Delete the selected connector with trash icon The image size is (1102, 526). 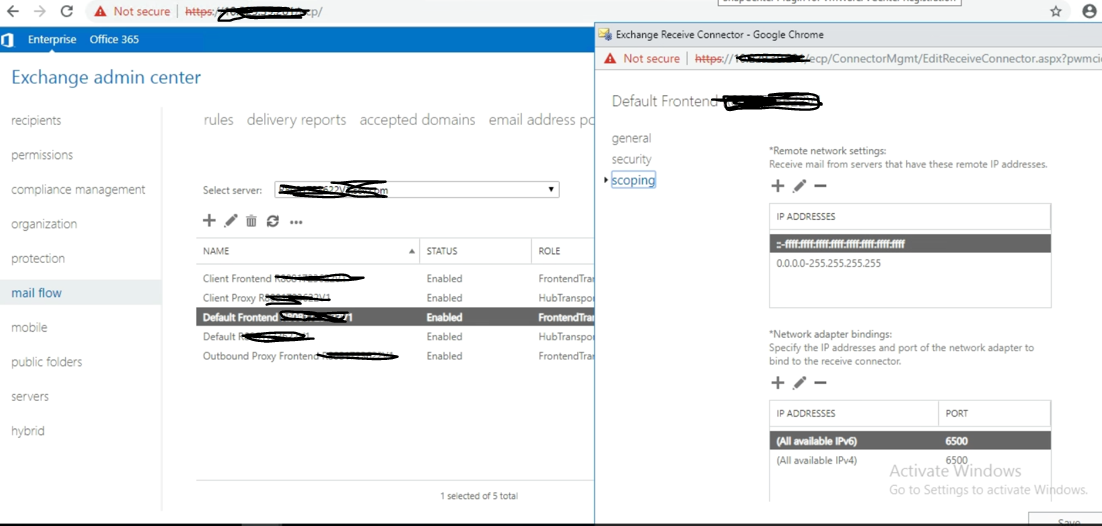point(251,221)
